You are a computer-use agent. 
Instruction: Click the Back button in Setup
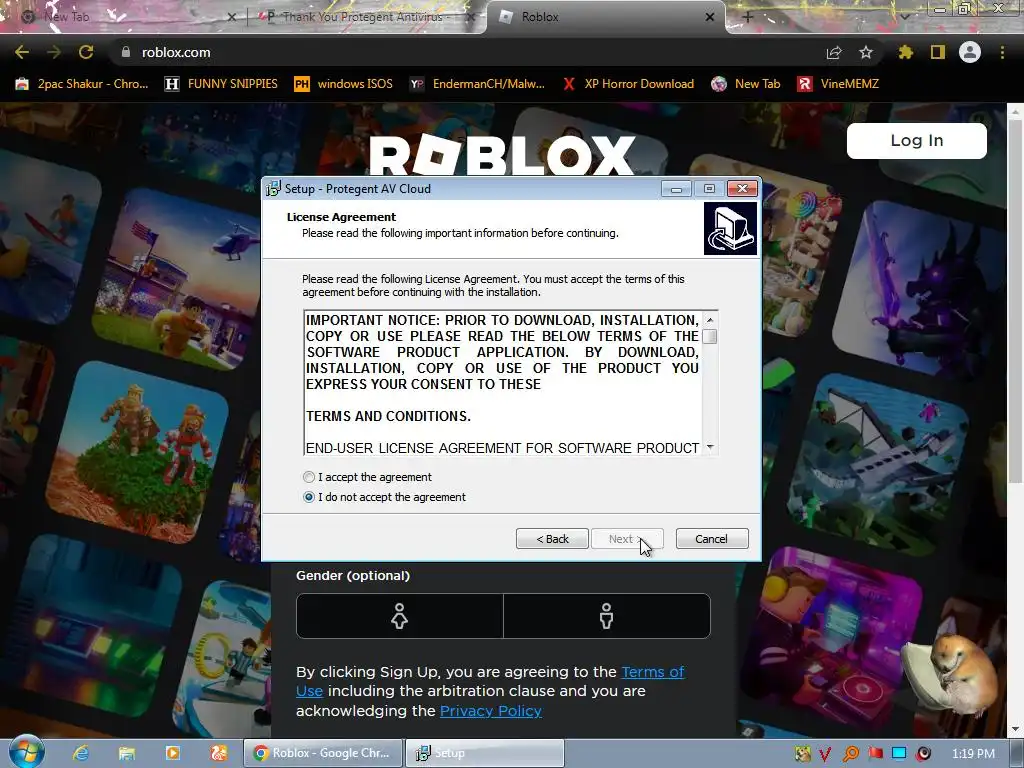(x=552, y=539)
